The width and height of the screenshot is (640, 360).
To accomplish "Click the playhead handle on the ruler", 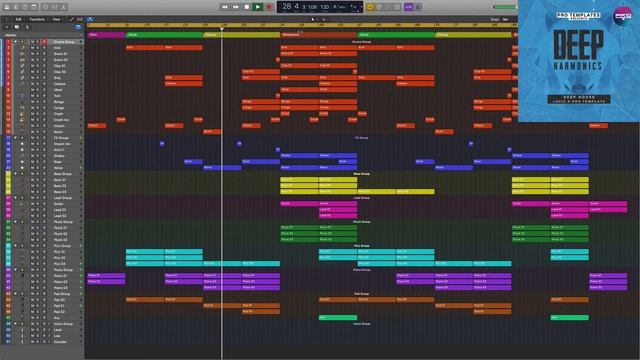I will [222, 29].
